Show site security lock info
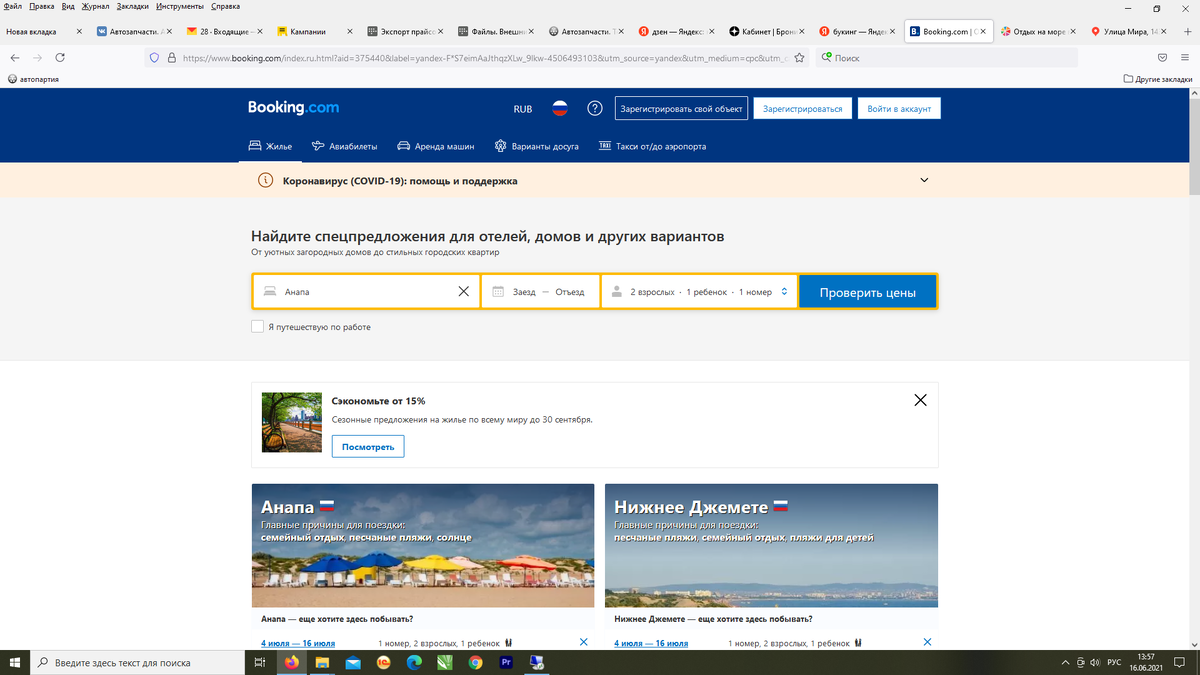This screenshot has width=1200, height=675. point(171,58)
